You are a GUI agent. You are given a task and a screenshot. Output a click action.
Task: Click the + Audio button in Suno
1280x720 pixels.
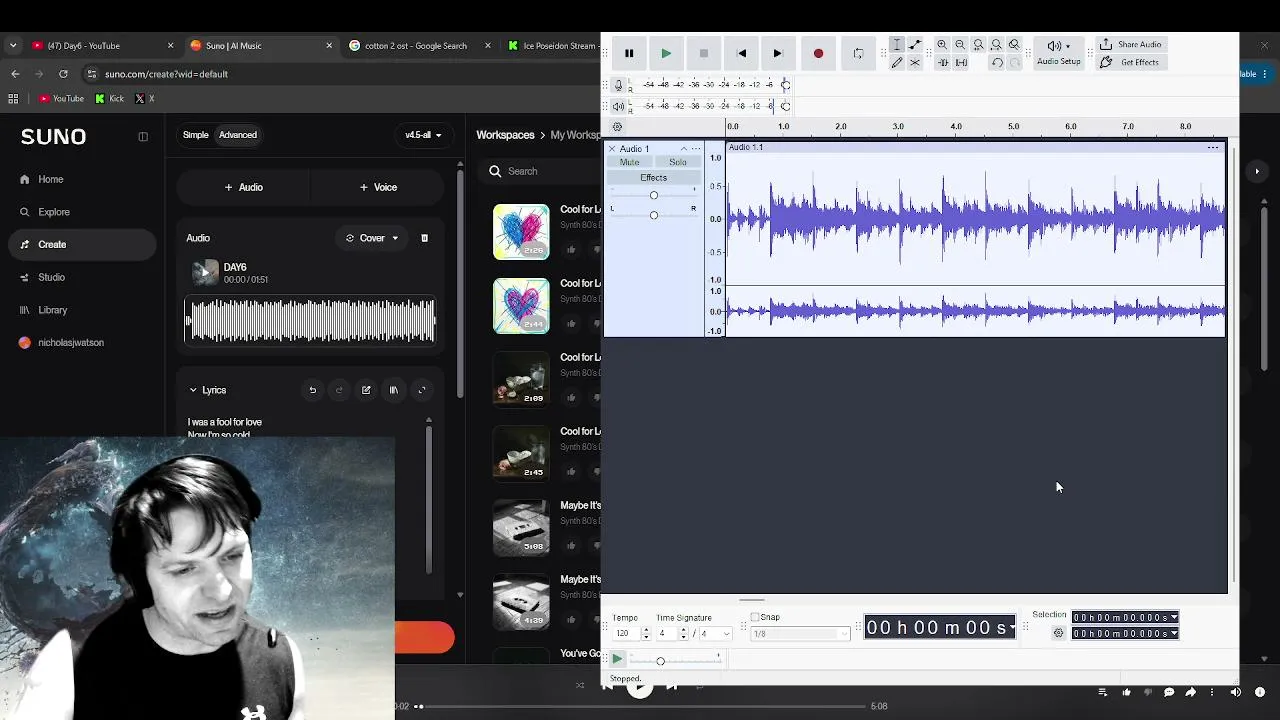pos(244,187)
